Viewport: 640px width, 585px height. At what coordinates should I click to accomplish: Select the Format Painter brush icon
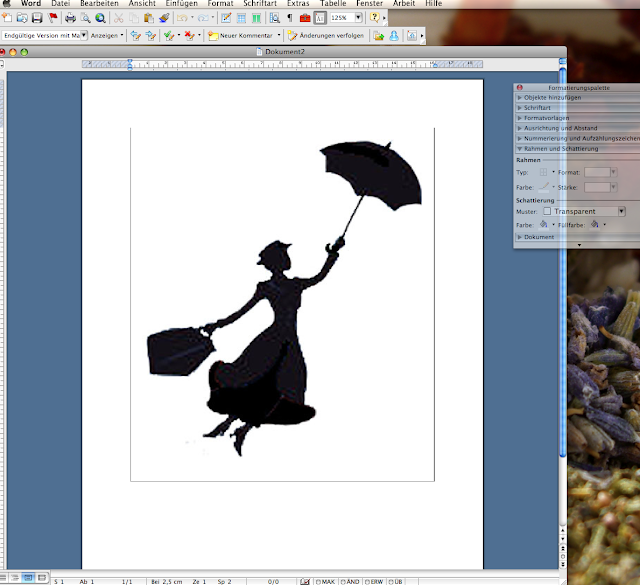(164, 18)
